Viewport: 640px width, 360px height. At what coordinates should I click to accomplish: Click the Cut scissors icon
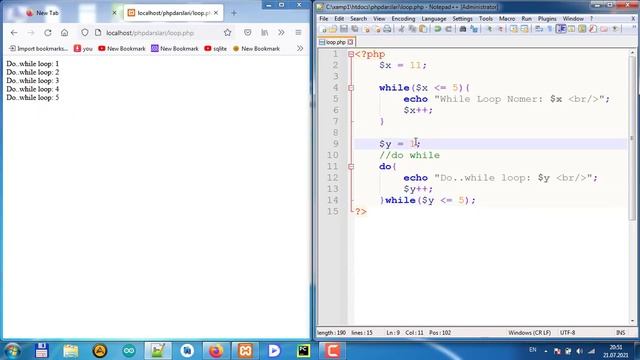401,29
